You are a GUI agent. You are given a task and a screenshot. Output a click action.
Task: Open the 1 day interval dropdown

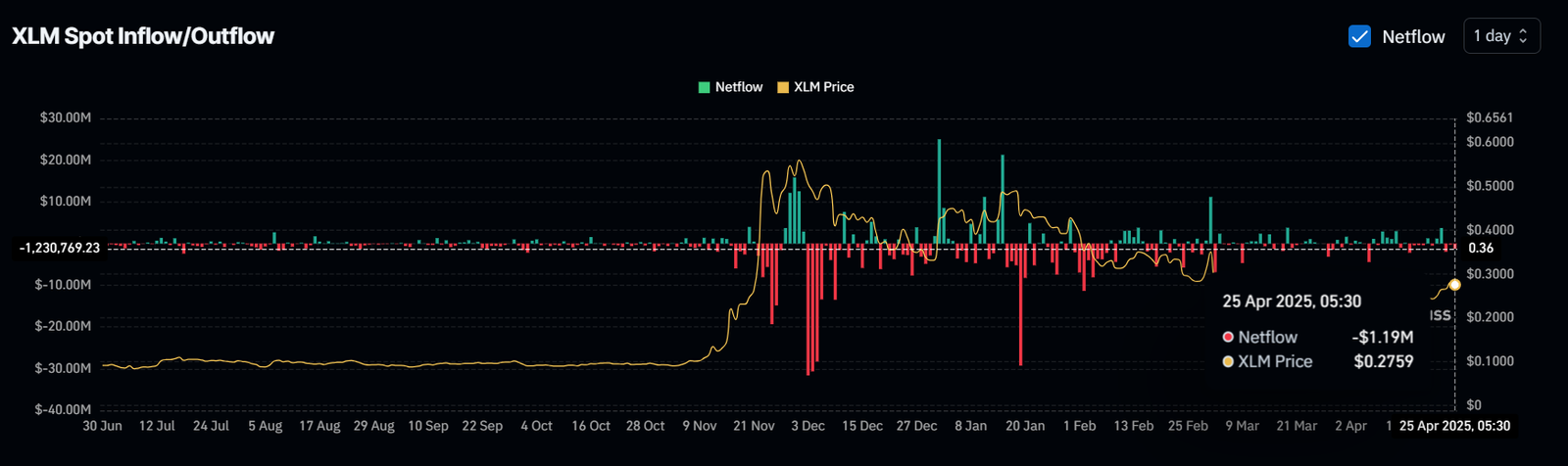[1501, 36]
